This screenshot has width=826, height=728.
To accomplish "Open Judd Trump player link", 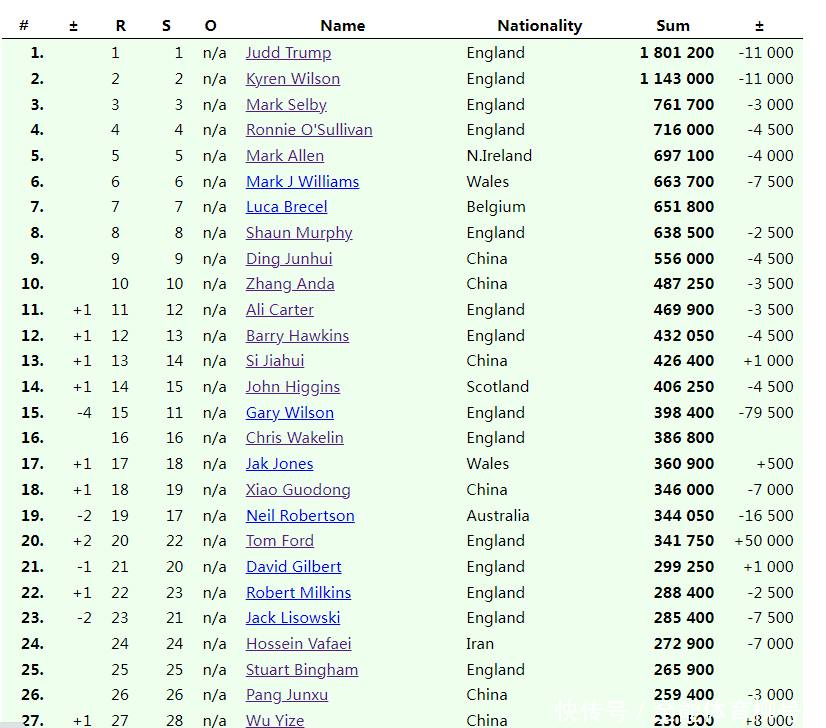I will [288, 53].
